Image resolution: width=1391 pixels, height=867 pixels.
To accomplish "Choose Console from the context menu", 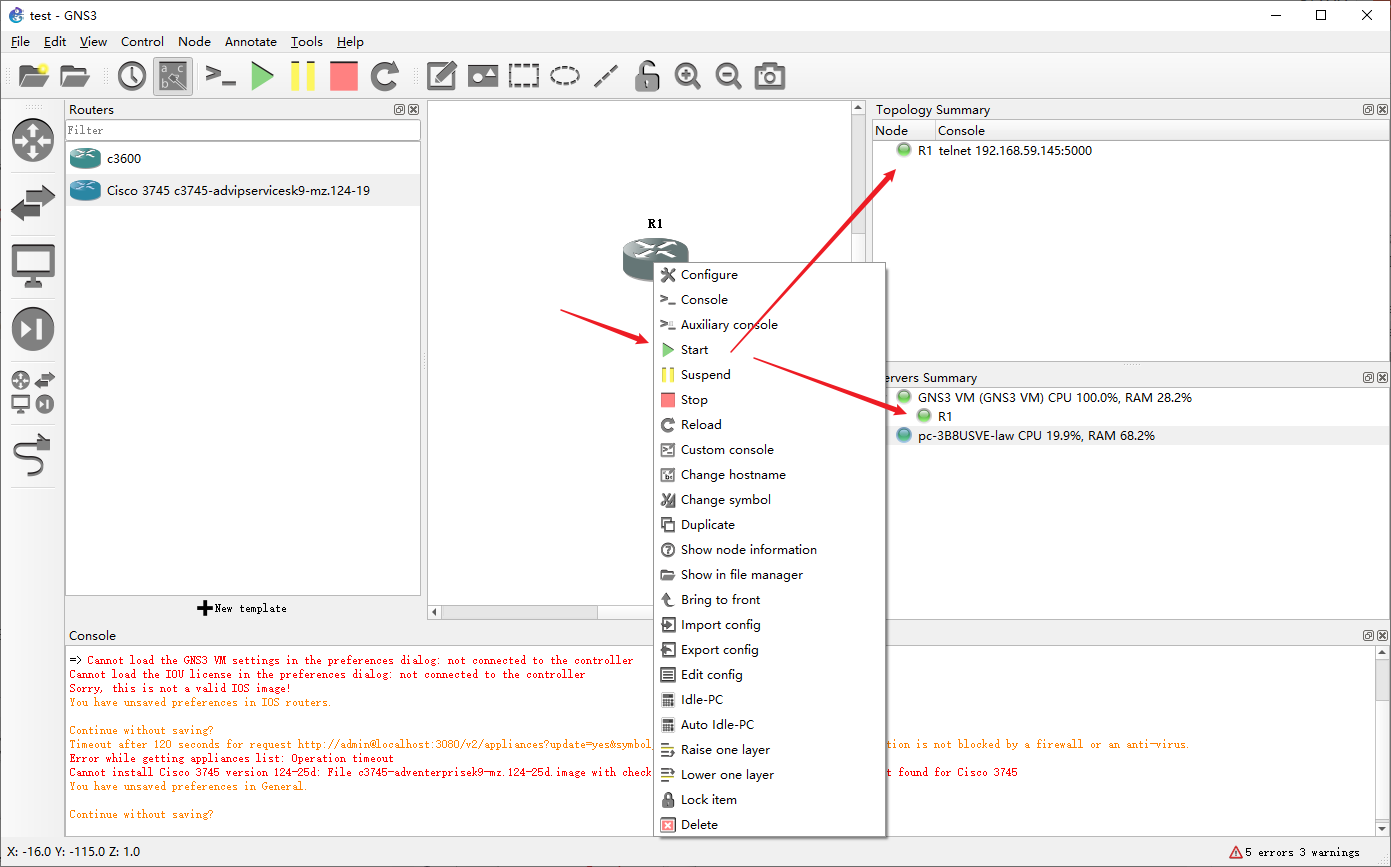I will pos(769,300).
